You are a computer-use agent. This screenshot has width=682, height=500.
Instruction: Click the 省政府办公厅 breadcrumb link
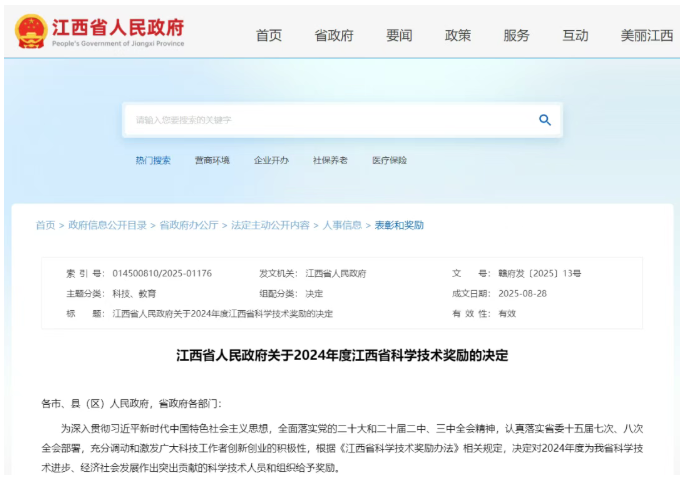pos(189,225)
